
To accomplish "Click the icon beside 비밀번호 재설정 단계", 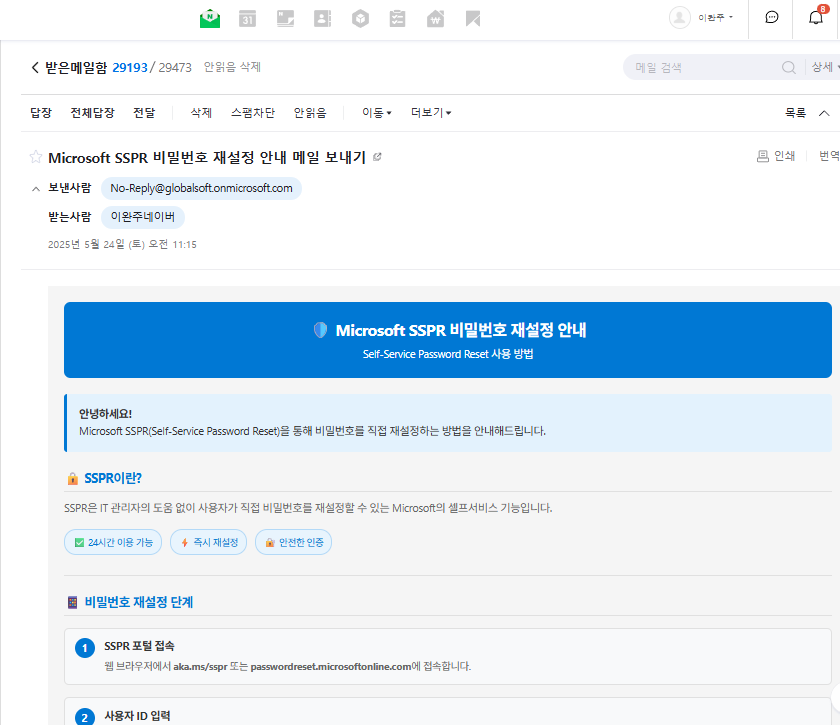I will [72, 602].
